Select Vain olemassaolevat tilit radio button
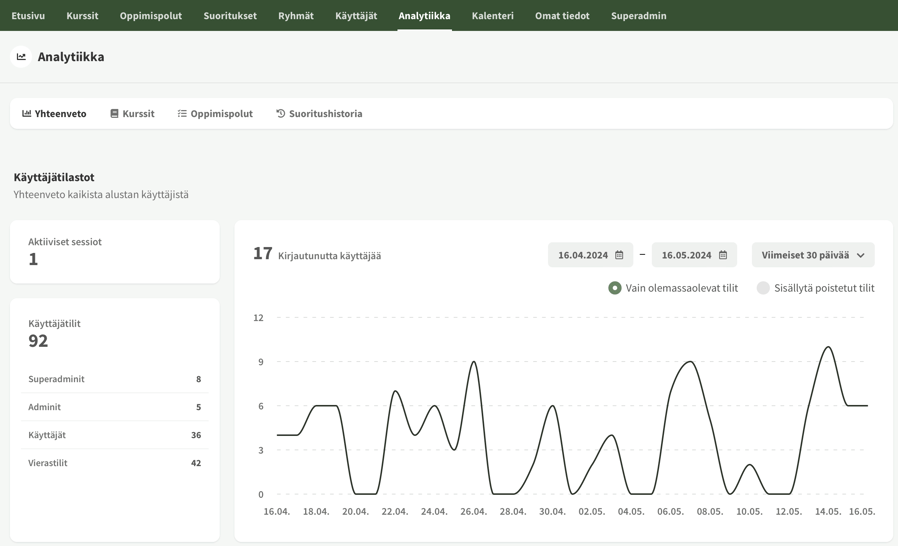Screen dimensions: 898x546 point(615,288)
